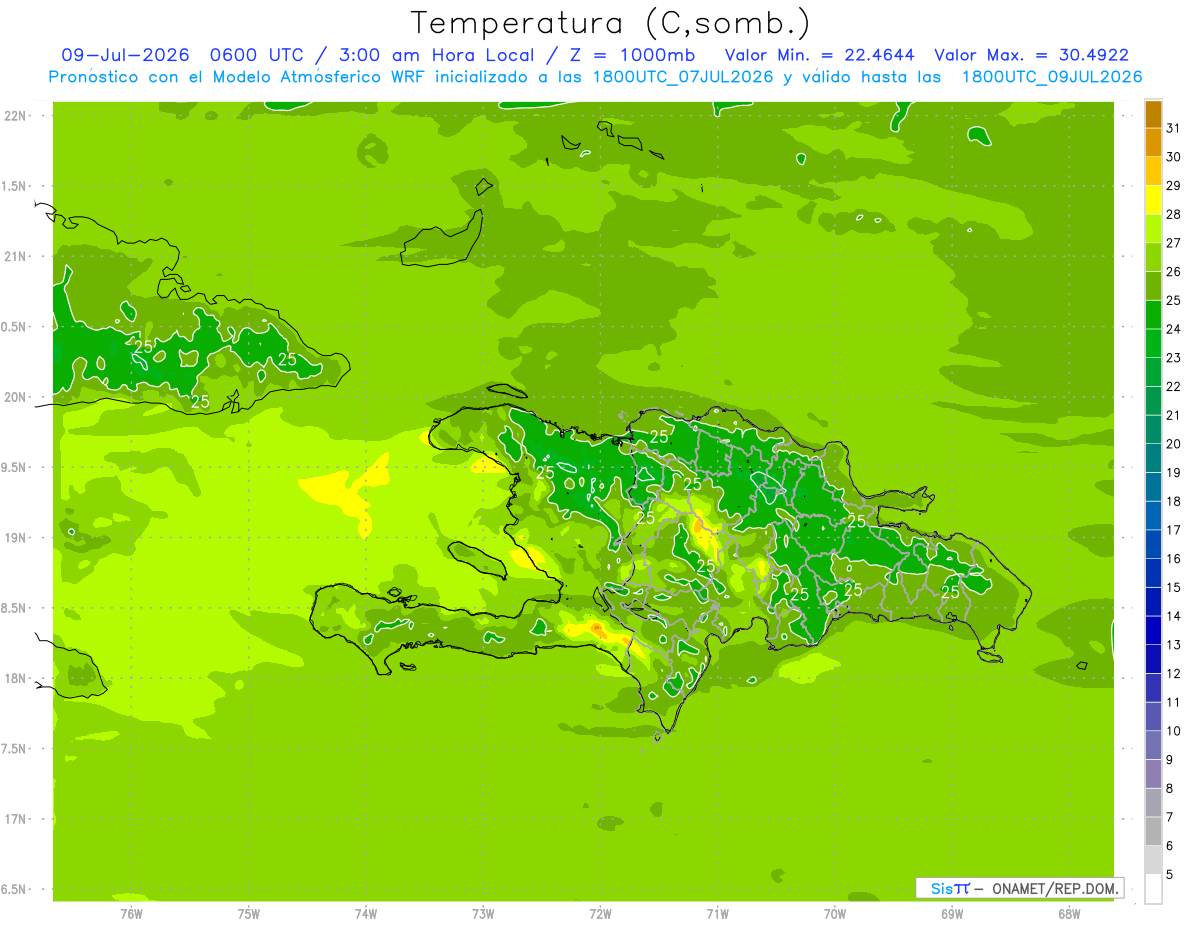Image resolution: width=1200 pixels, height=927 pixels.
Task: Click legend value 29
Action: (x=1174, y=186)
